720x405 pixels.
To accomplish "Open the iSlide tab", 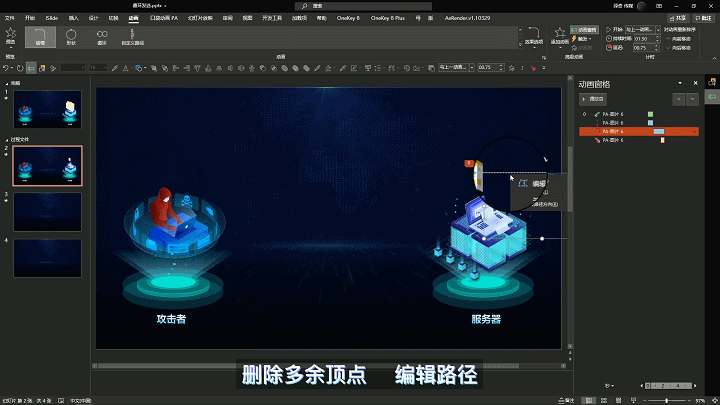I will [51, 18].
